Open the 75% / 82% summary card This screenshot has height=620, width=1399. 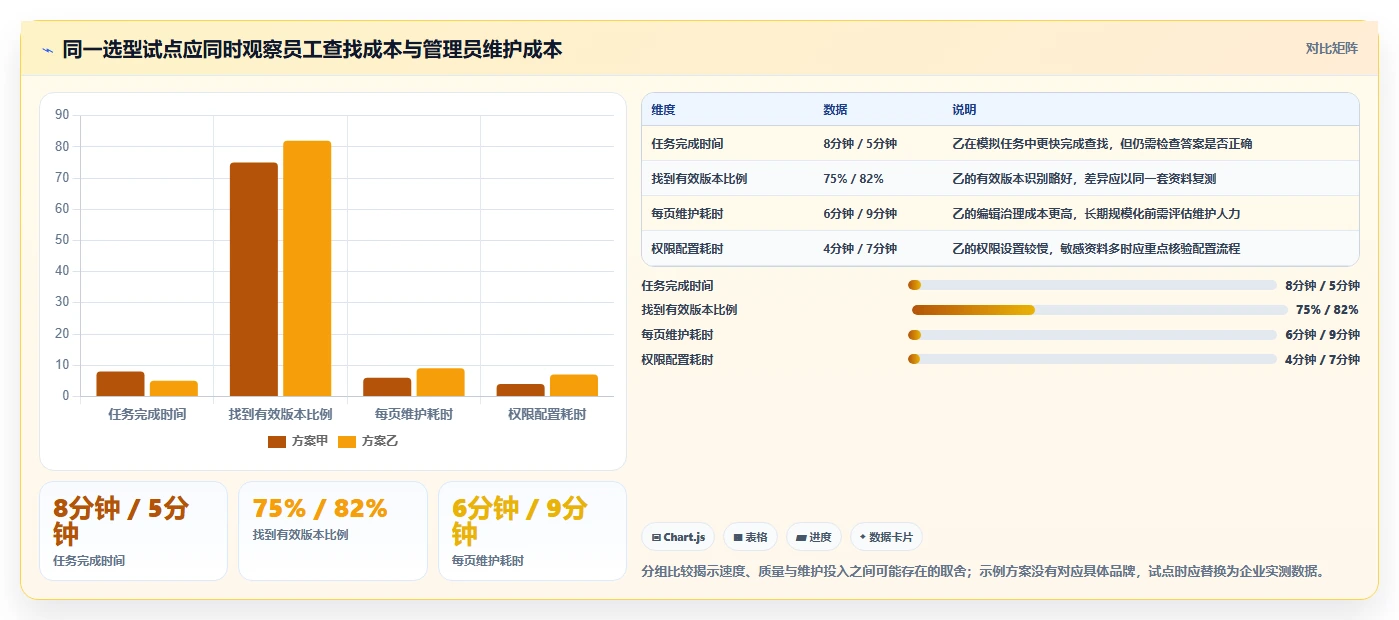[333, 531]
